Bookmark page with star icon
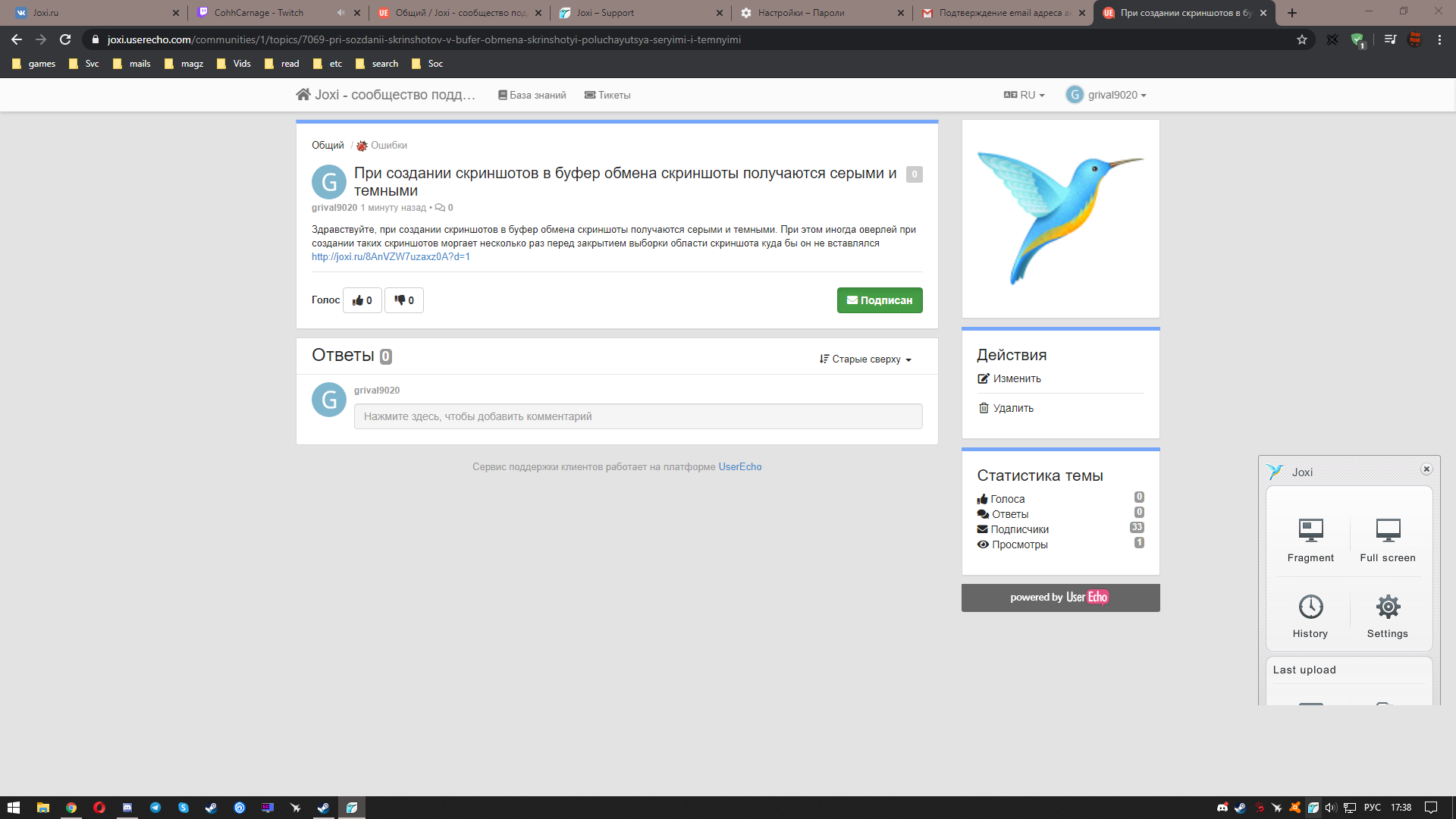This screenshot has height=819, width=1456. pos(1302,39)
